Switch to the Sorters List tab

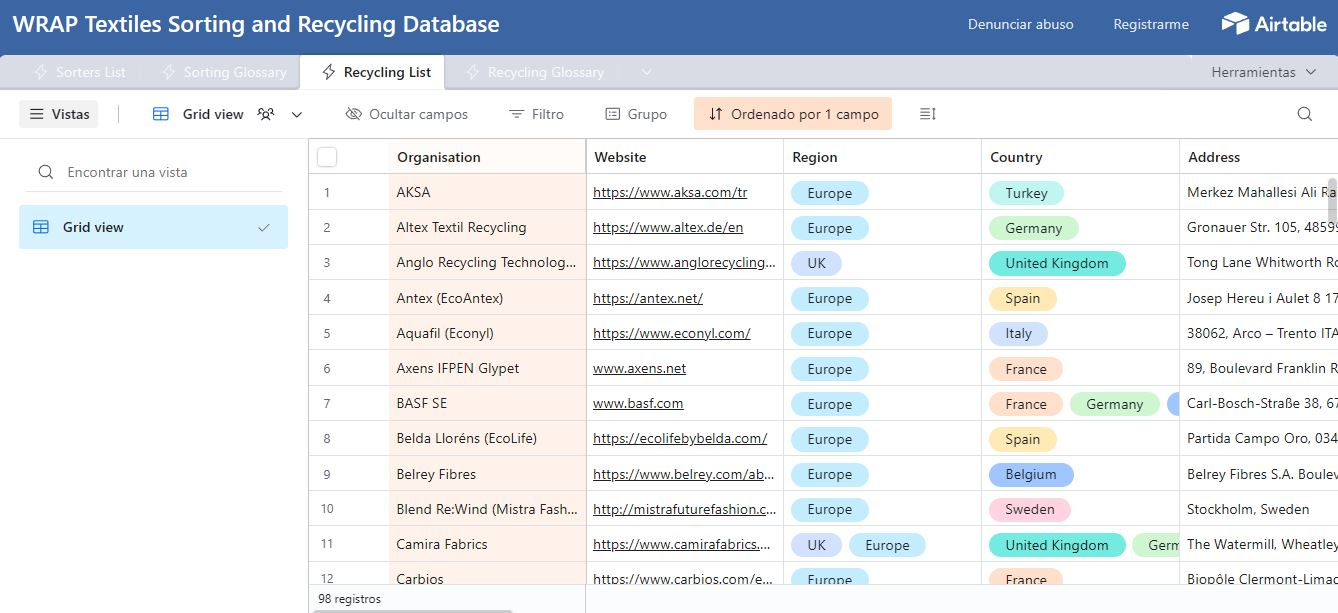tap(80, 72)
